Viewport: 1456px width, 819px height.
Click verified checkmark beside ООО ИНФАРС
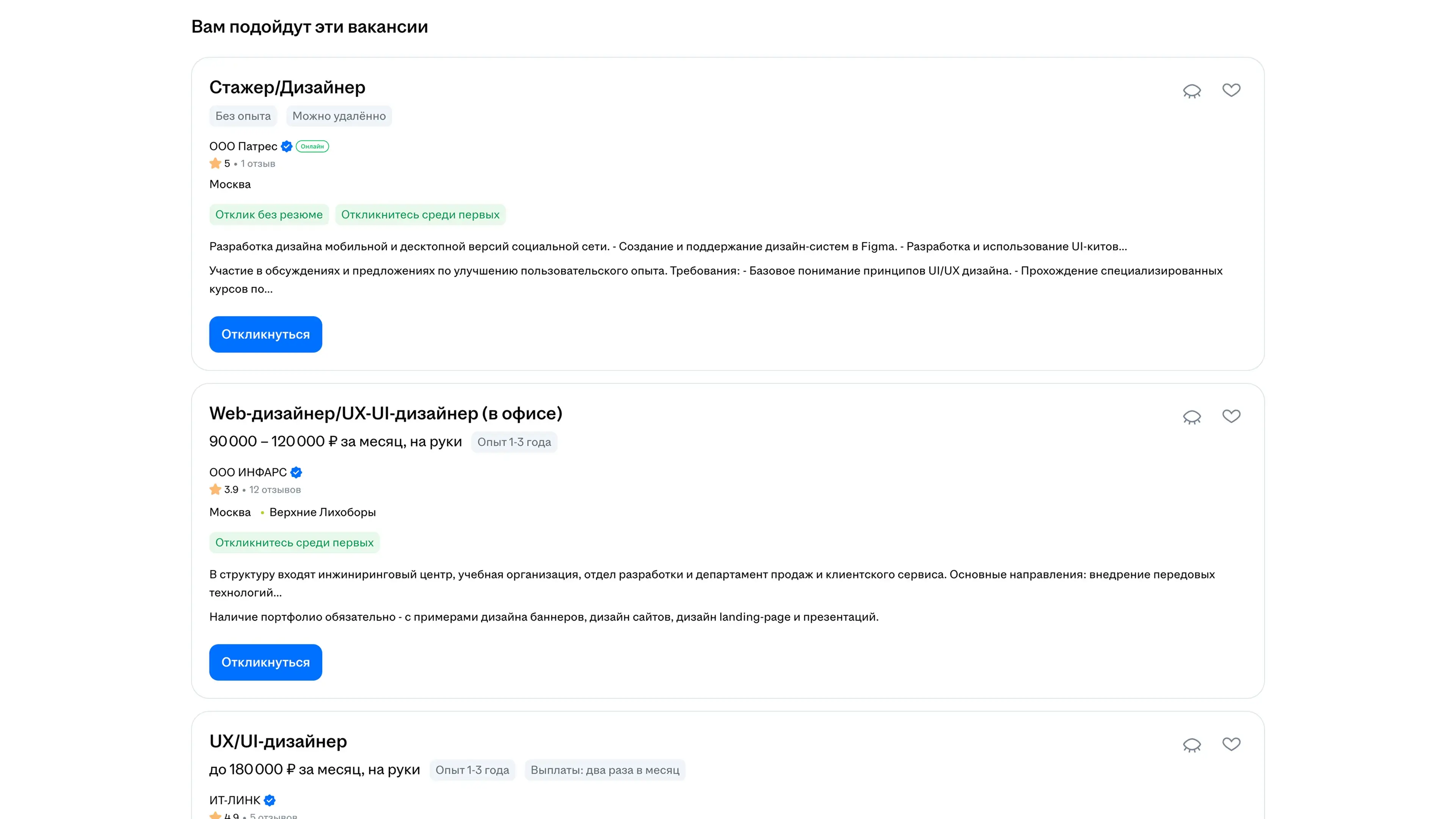tap(296, 472)
